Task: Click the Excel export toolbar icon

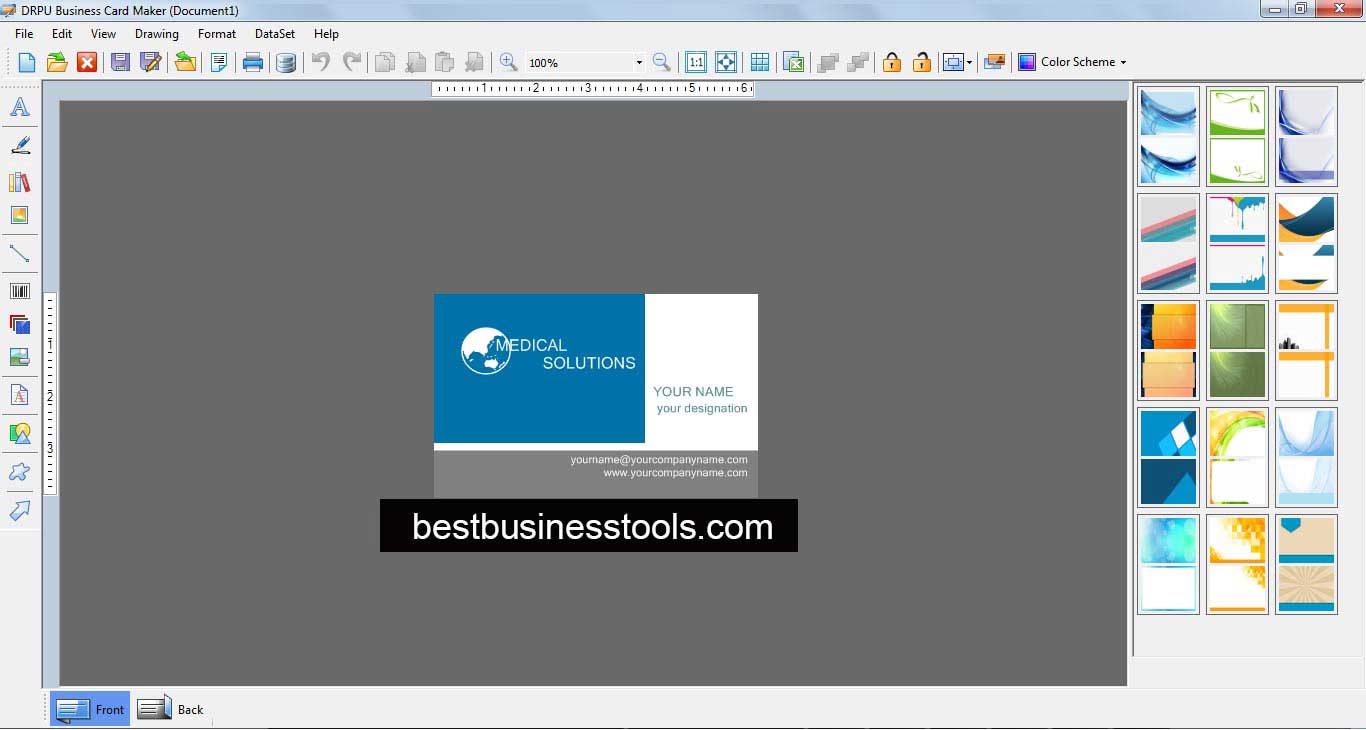Action: [793, 61]
